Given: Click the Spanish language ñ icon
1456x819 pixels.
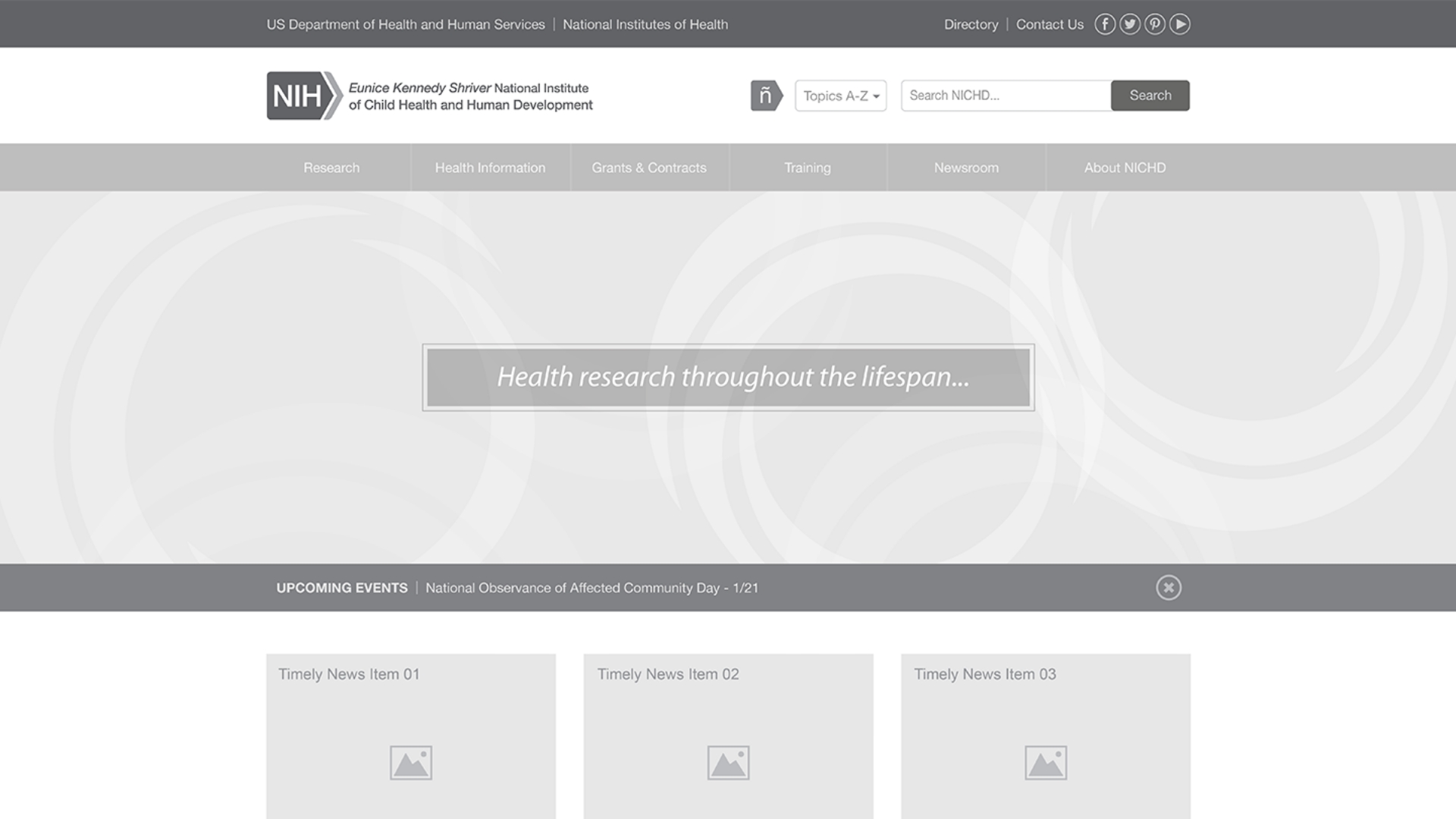Looking at the screenshot, I should (766, 96).
